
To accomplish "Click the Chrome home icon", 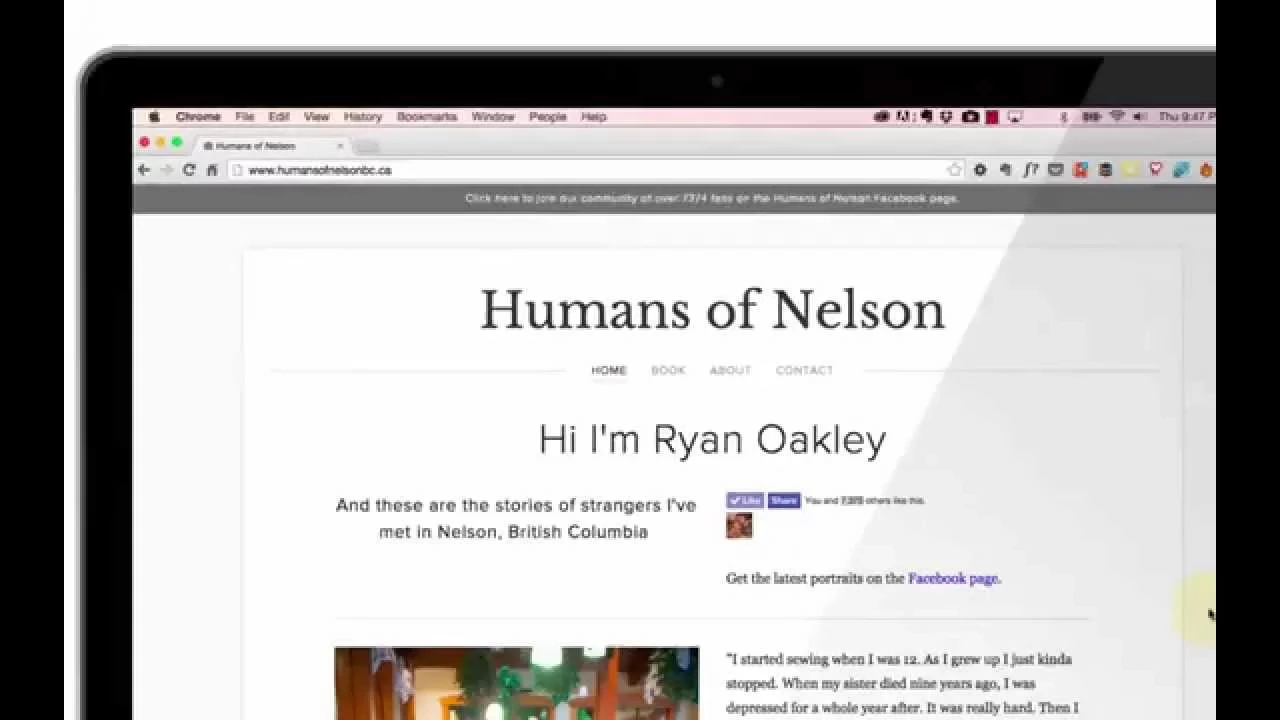I will pos(212,170).
